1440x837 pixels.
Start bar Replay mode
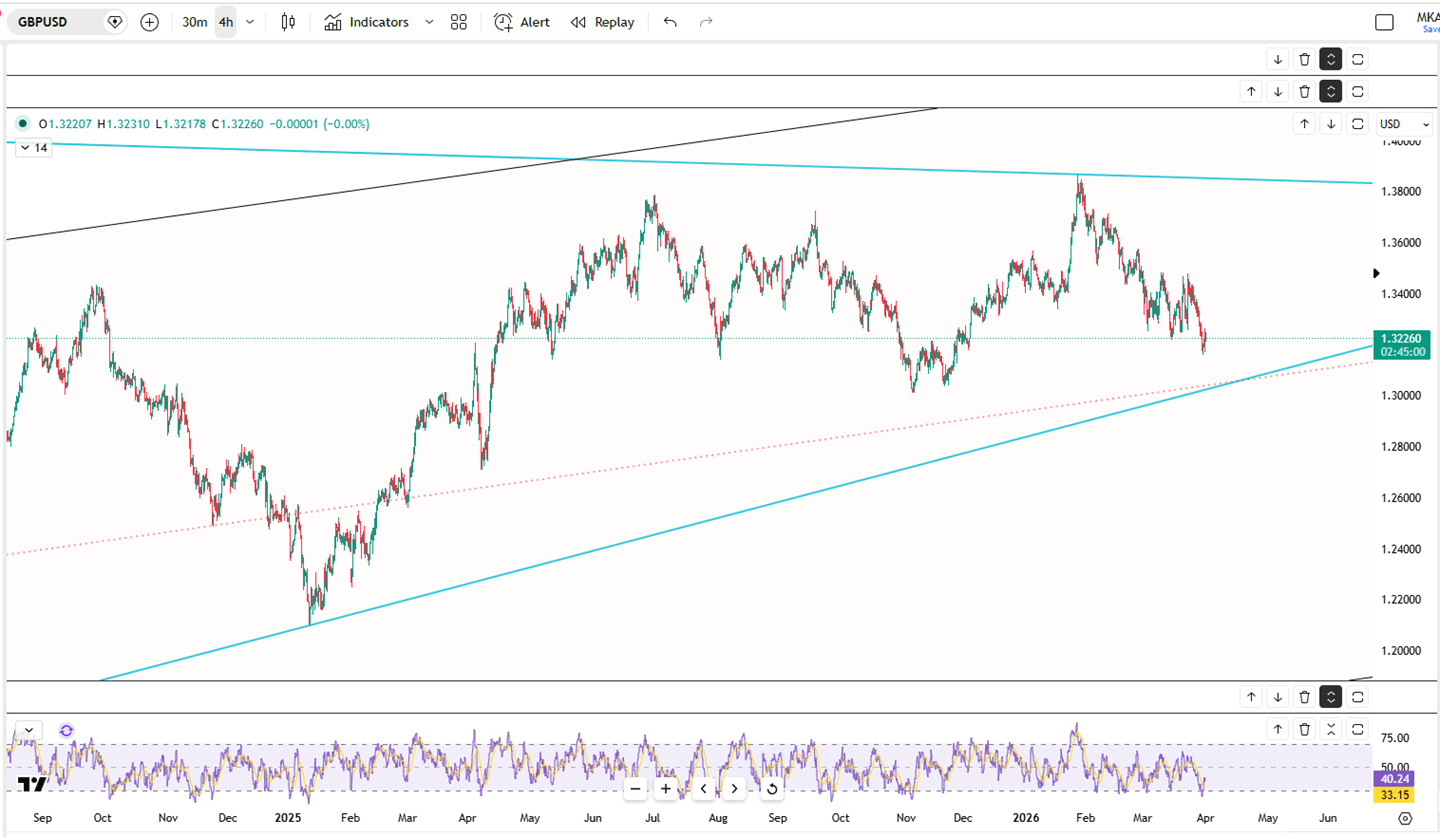(603, 22)
